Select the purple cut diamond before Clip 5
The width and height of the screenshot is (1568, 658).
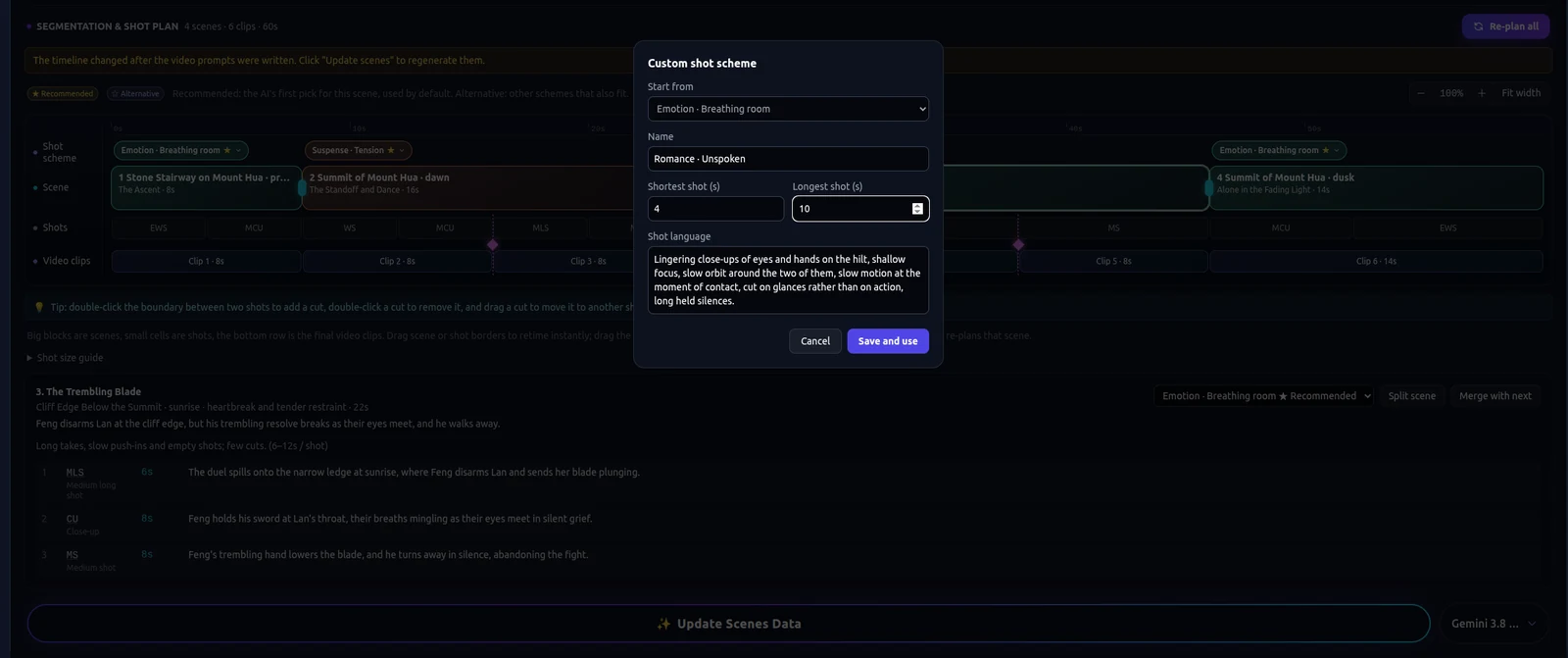pos(1018,244)
